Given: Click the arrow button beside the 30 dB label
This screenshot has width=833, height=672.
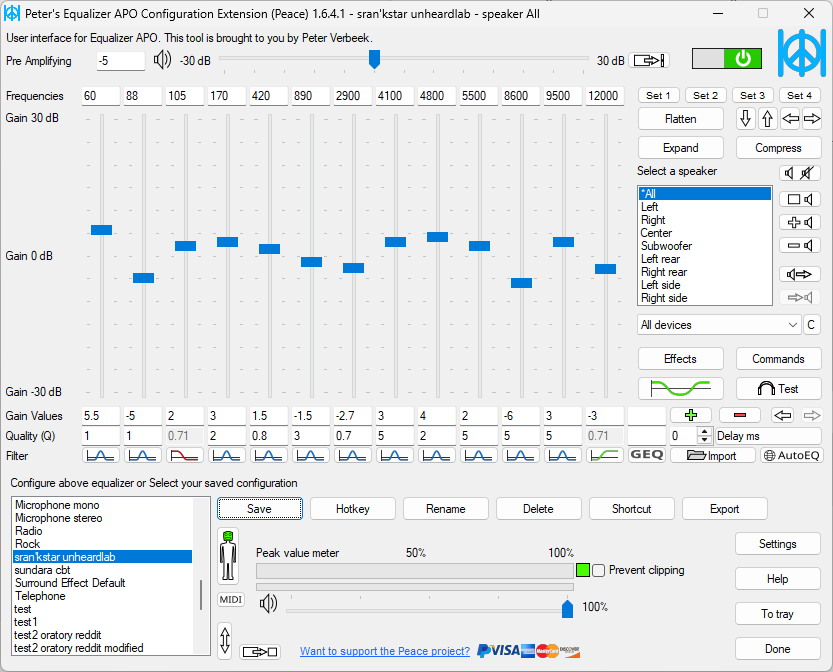Looking at the screenshot, I should click(649, 61).
